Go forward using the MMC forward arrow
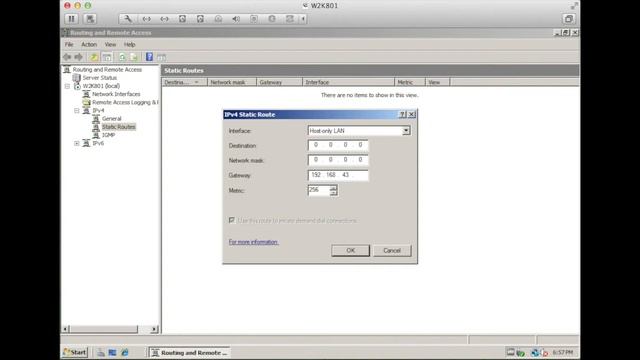The image size is (640, 360). click(x=79, y=57)
